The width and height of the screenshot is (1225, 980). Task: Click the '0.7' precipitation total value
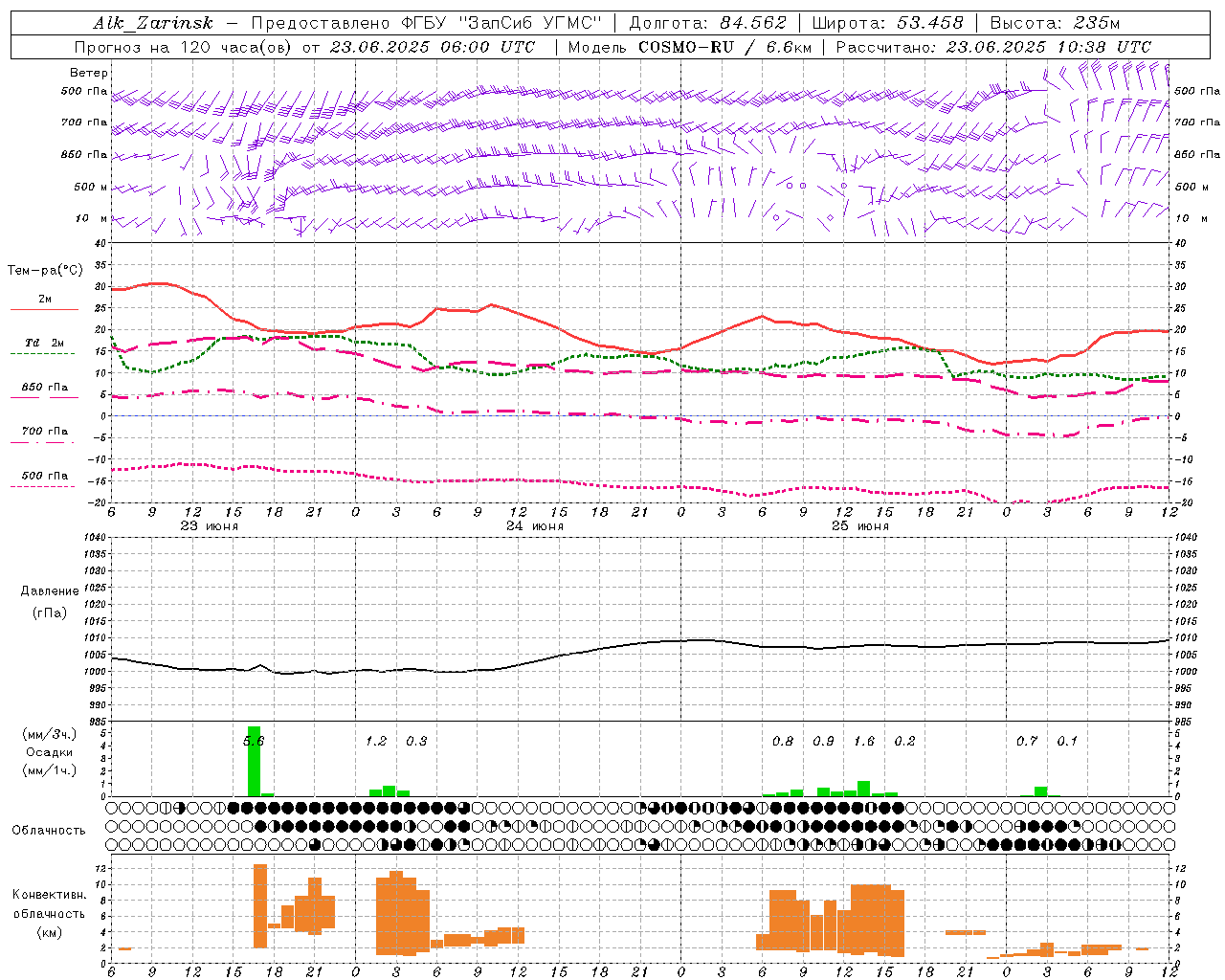(x=1027, y=741)
